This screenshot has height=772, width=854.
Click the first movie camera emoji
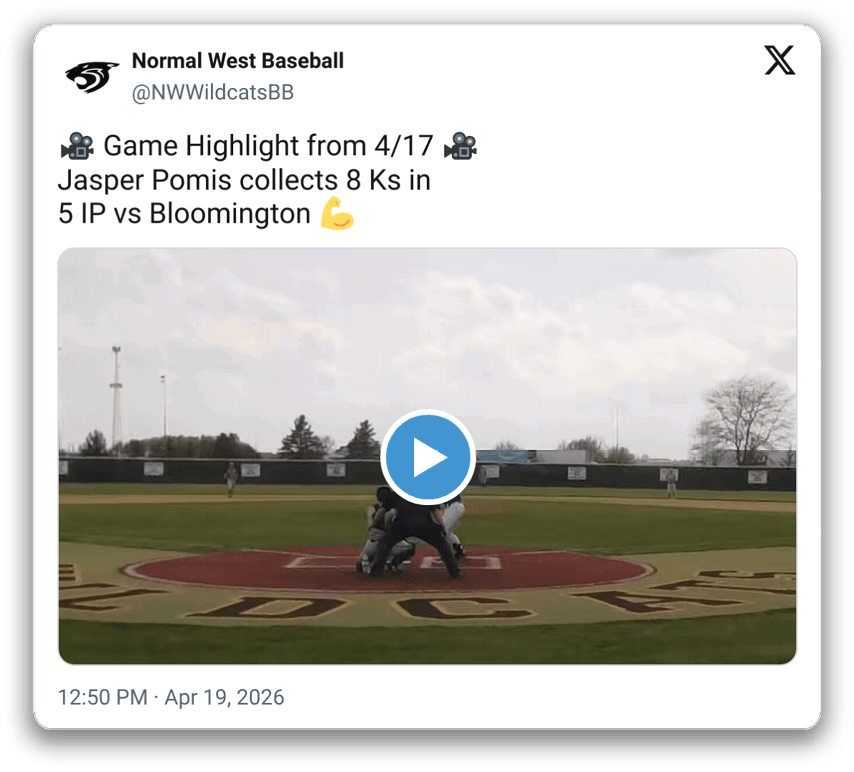point(77,146)
